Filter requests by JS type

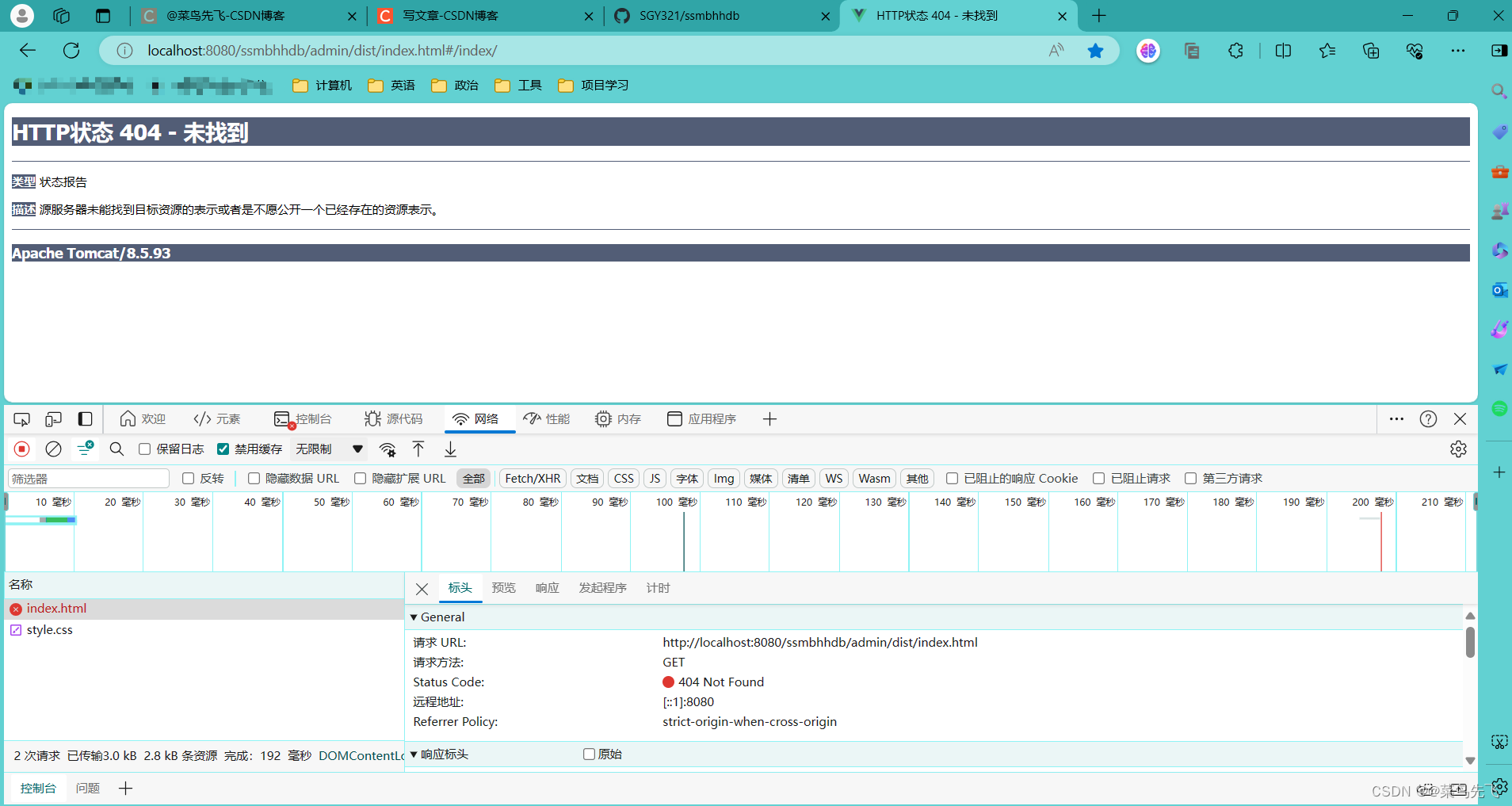tap(655, 479)
